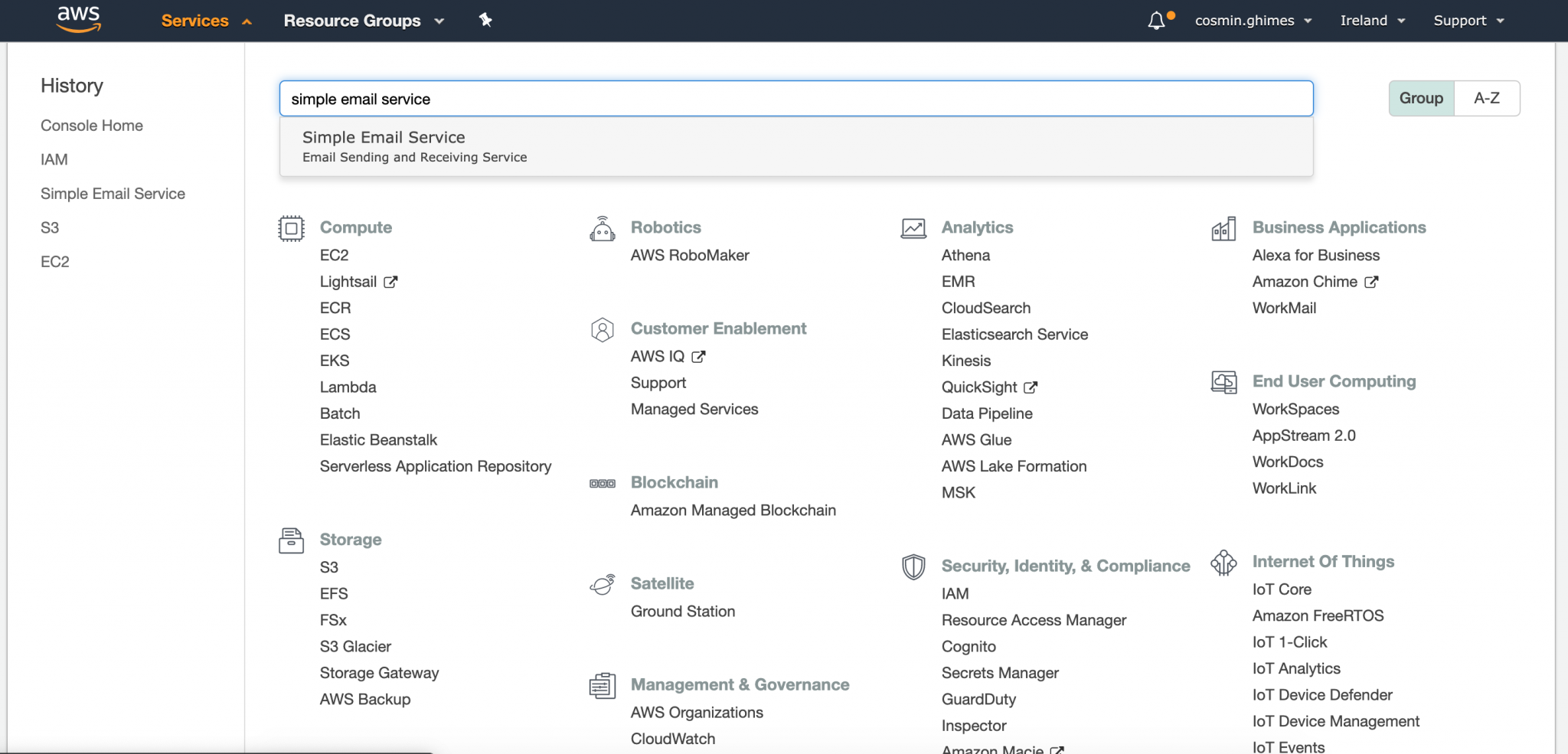Switch to A-Z sorting view
Image resolution: width=1568 pixels, height=754 pixels.
(x=1487, y=98)
